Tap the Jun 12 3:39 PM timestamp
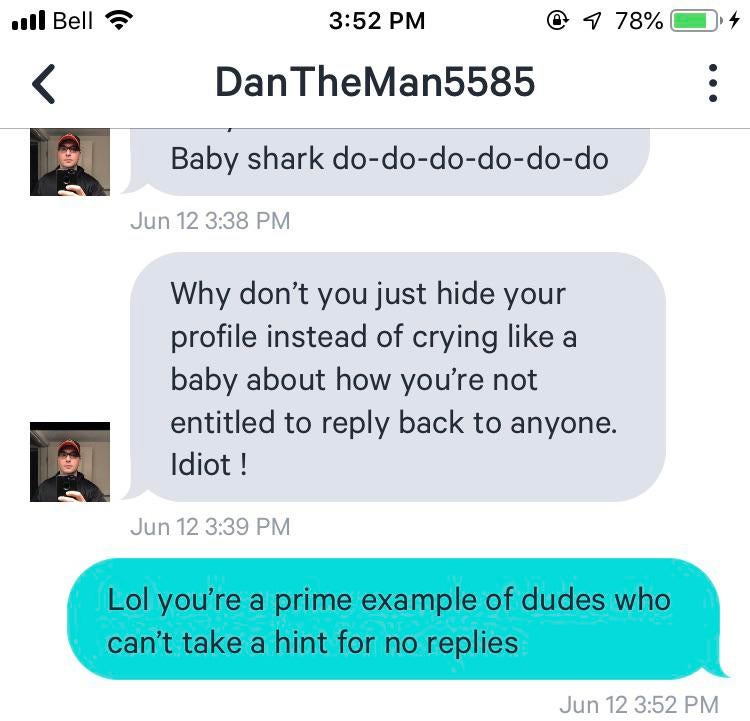The width and height of the screenshot is (750, 721). (210, 527)
